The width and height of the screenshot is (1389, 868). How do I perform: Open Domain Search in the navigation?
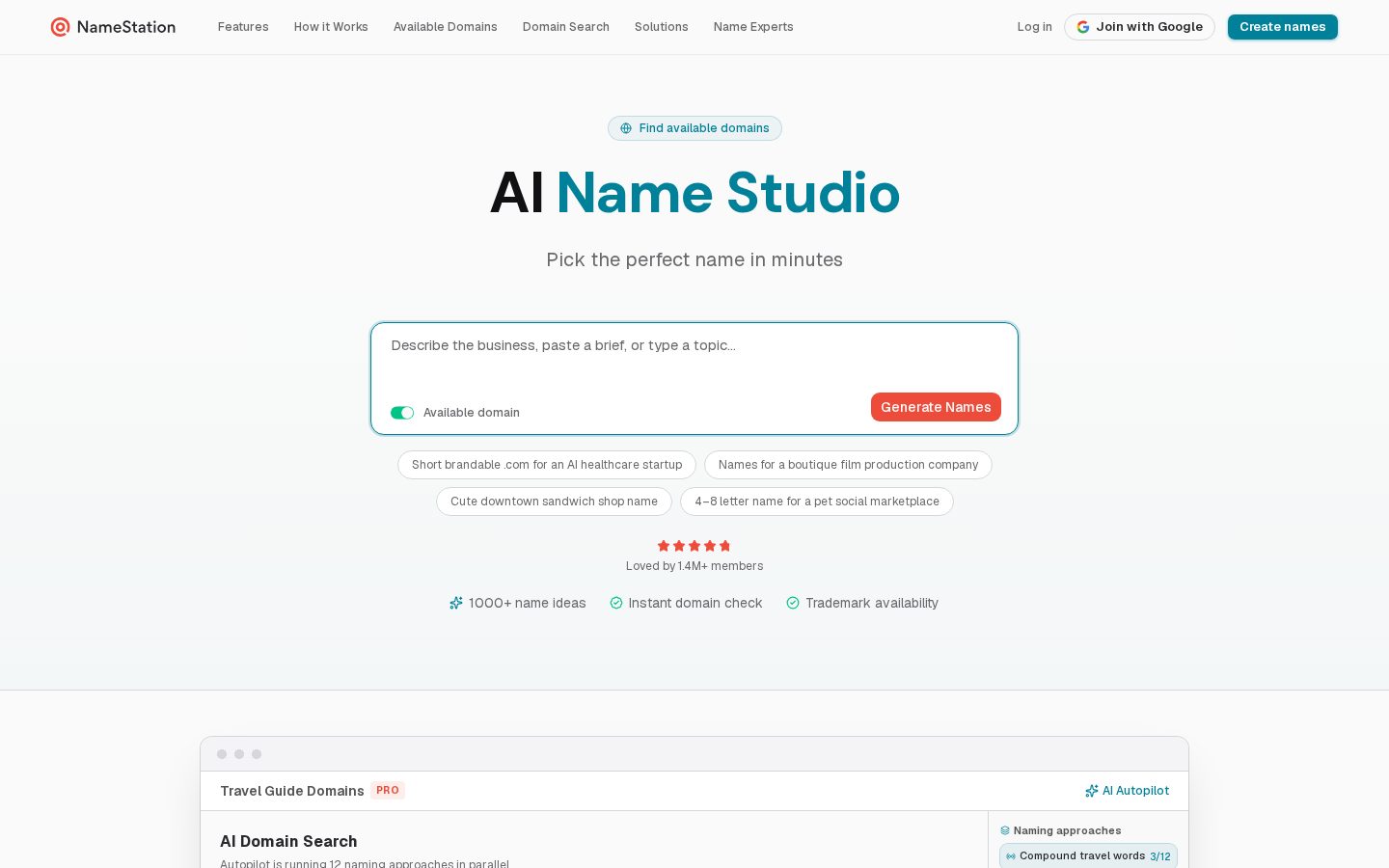566,27
